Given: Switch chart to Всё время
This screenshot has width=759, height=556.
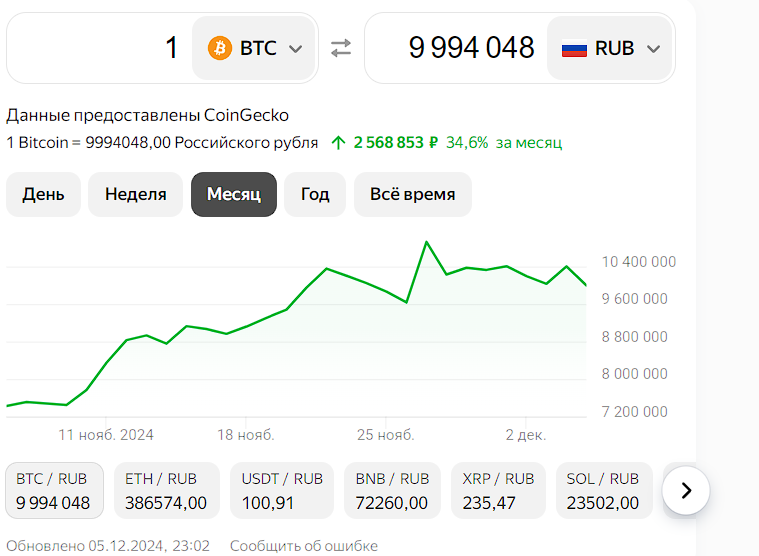Looking at the screenshot, I should pyautogui.click(x=412, y=194).
